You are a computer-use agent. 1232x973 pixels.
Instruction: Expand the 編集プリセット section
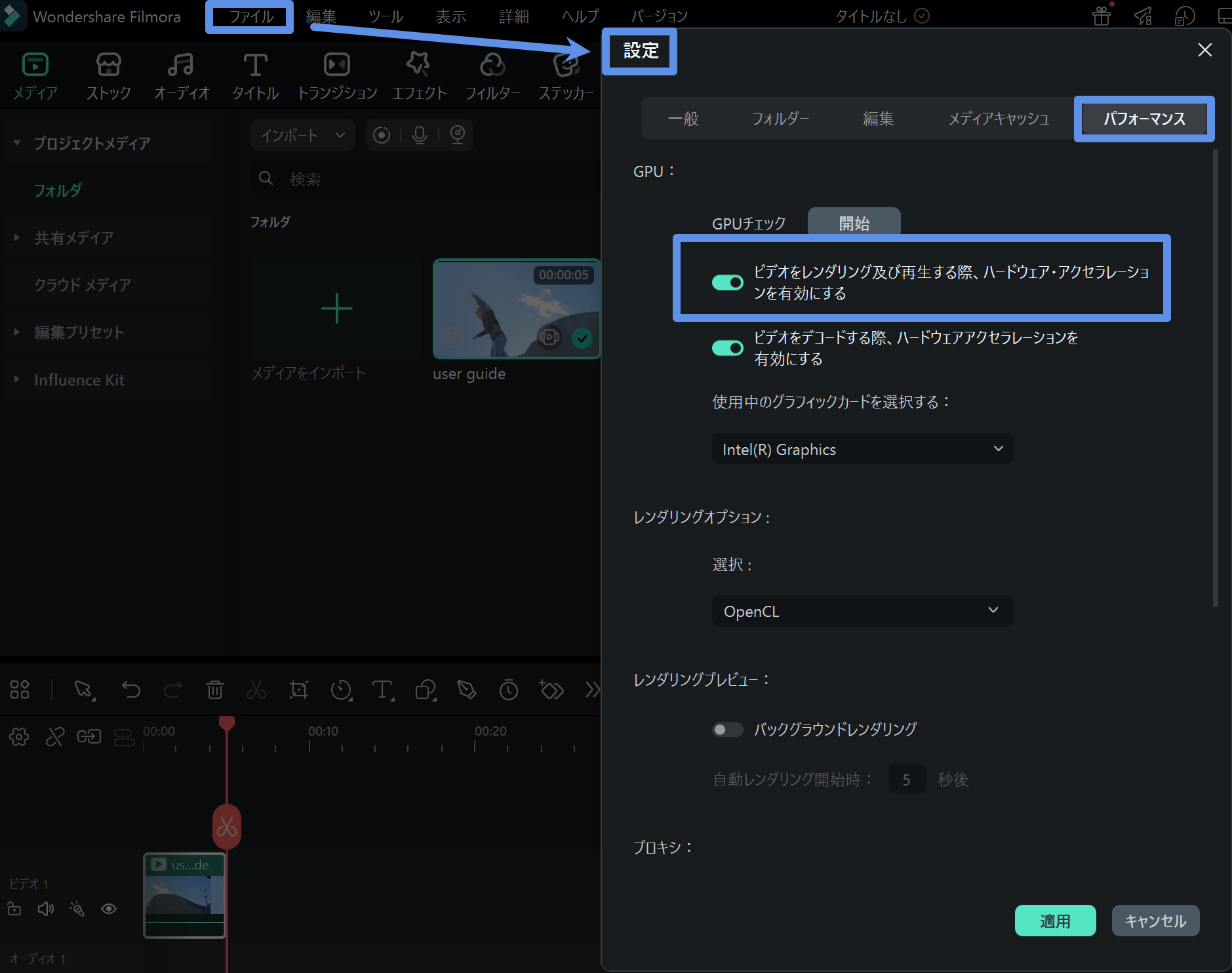click(17, 332)
